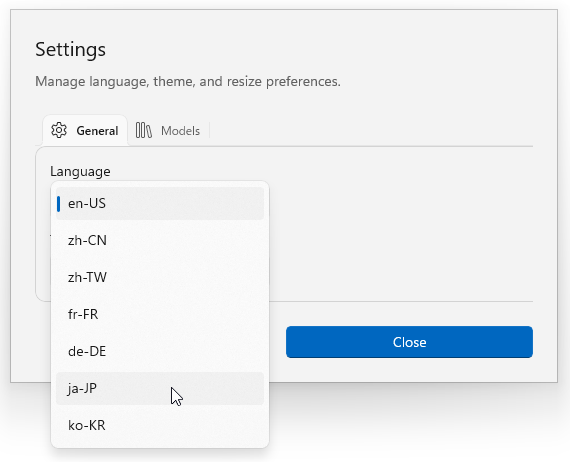The height and width of the screenshot is (462, 570).
Task: Pick ko-KR from the language list
Action: tap(160, 425)
